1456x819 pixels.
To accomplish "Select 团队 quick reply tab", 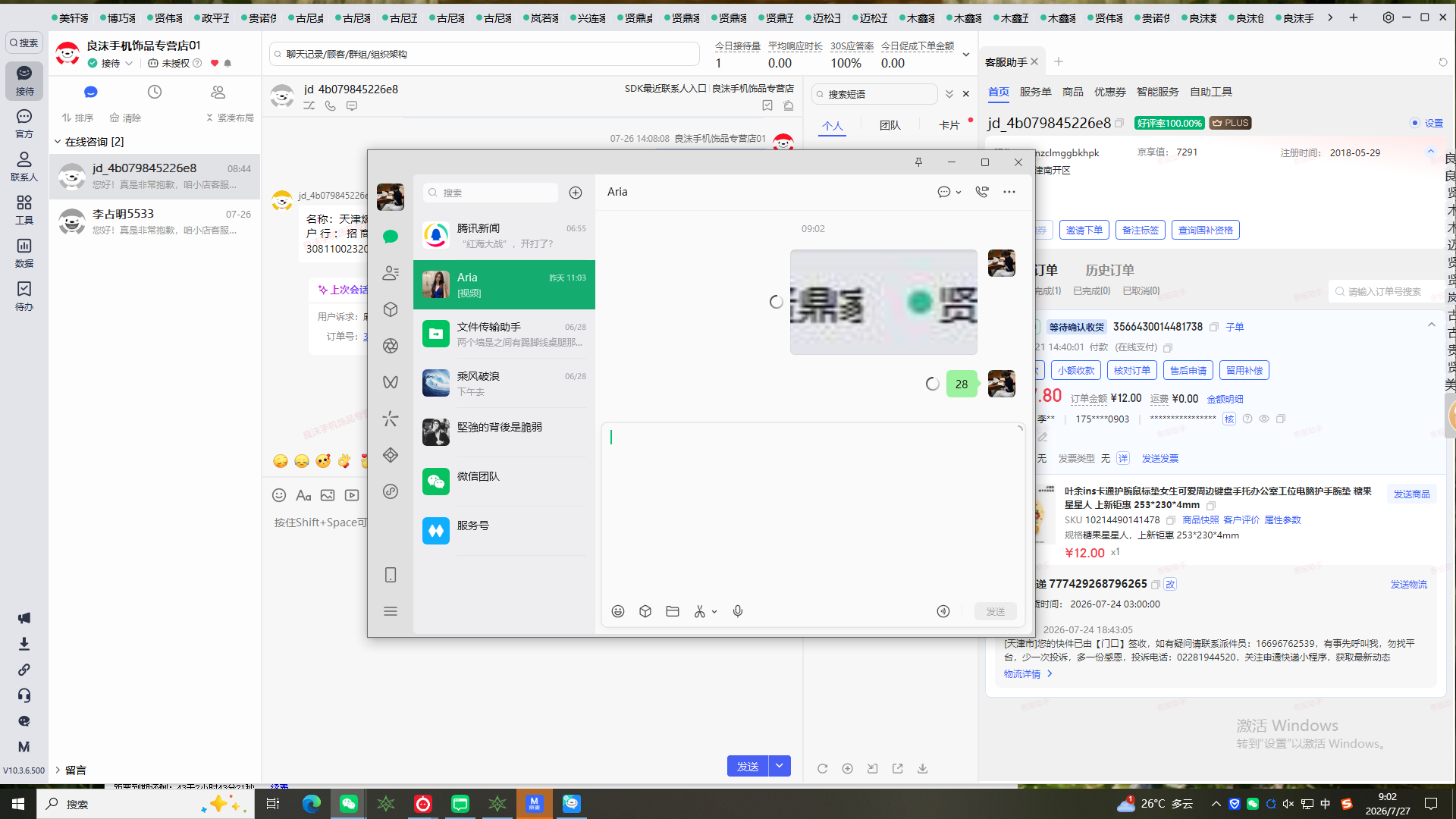I will (890, 125).
